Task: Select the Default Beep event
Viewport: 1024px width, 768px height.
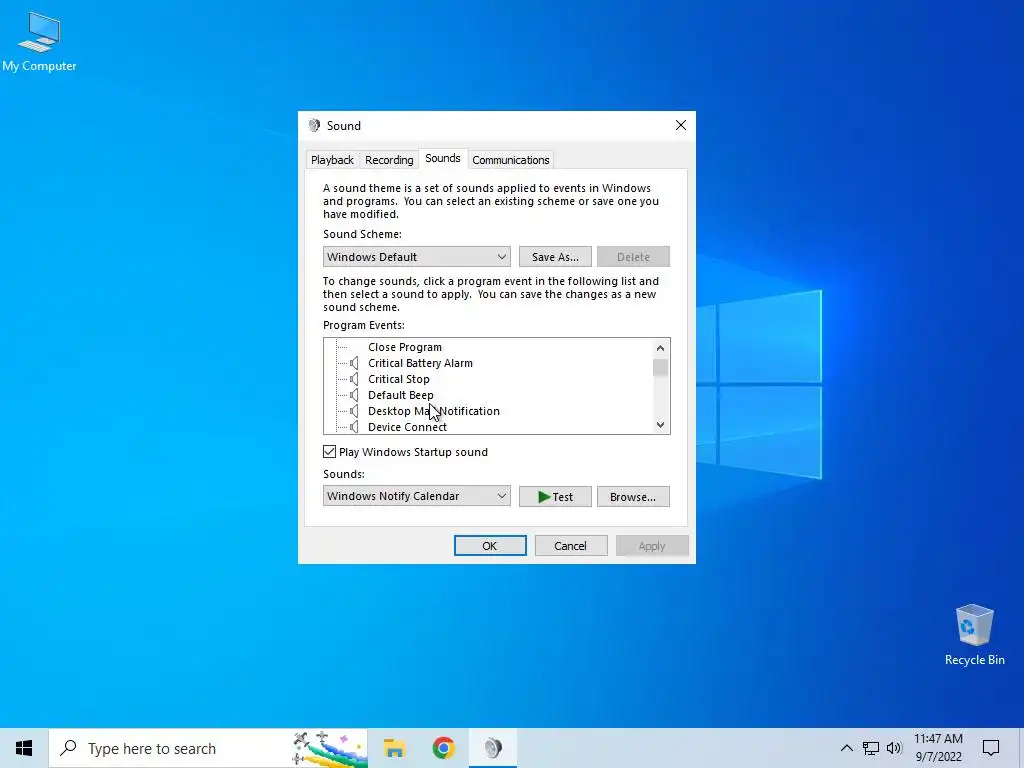Action: click(400, 395)
